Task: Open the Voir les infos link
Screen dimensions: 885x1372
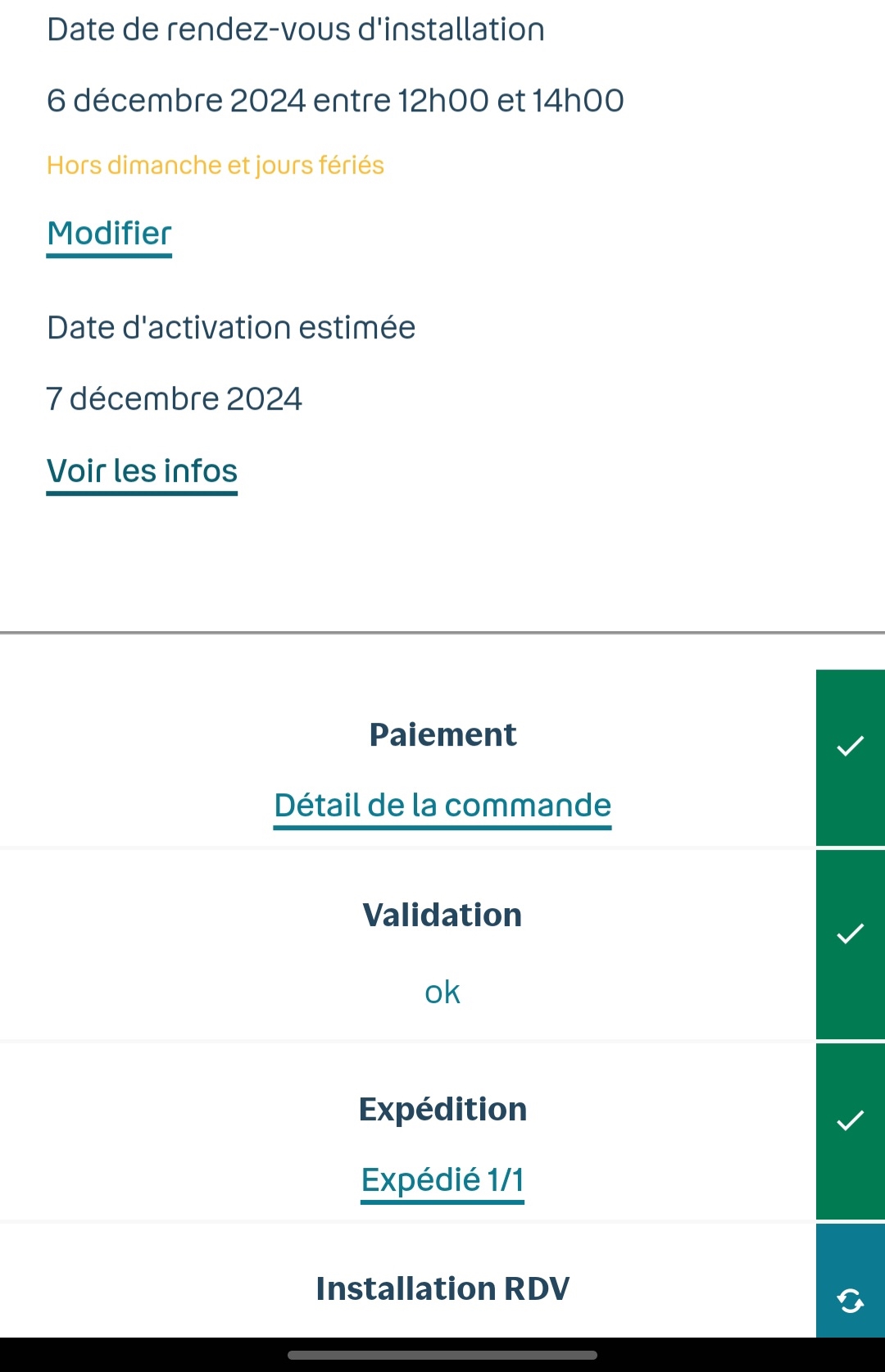Action: 142,471
